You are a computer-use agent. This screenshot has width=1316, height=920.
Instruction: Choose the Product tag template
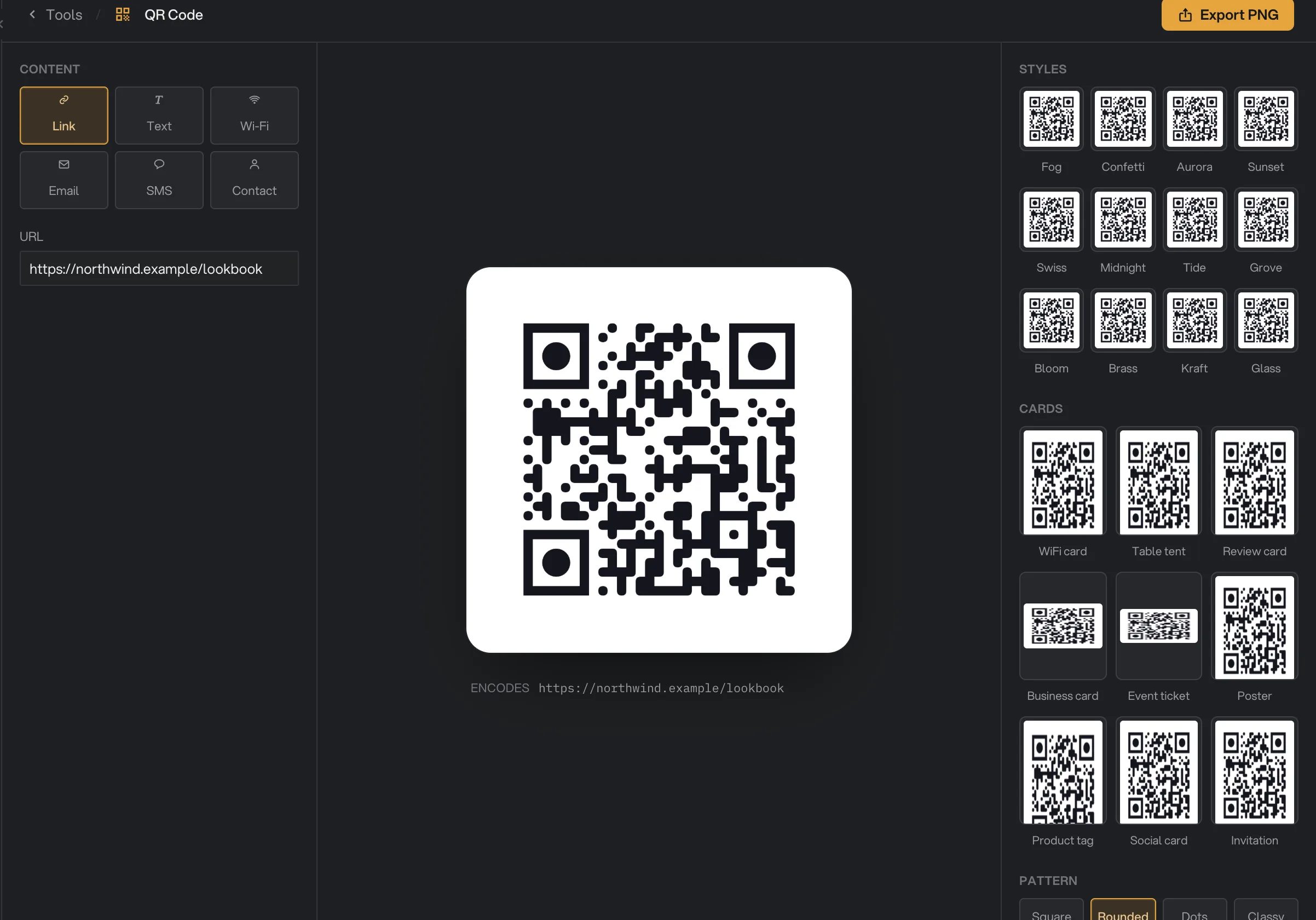pos(1063,771)
